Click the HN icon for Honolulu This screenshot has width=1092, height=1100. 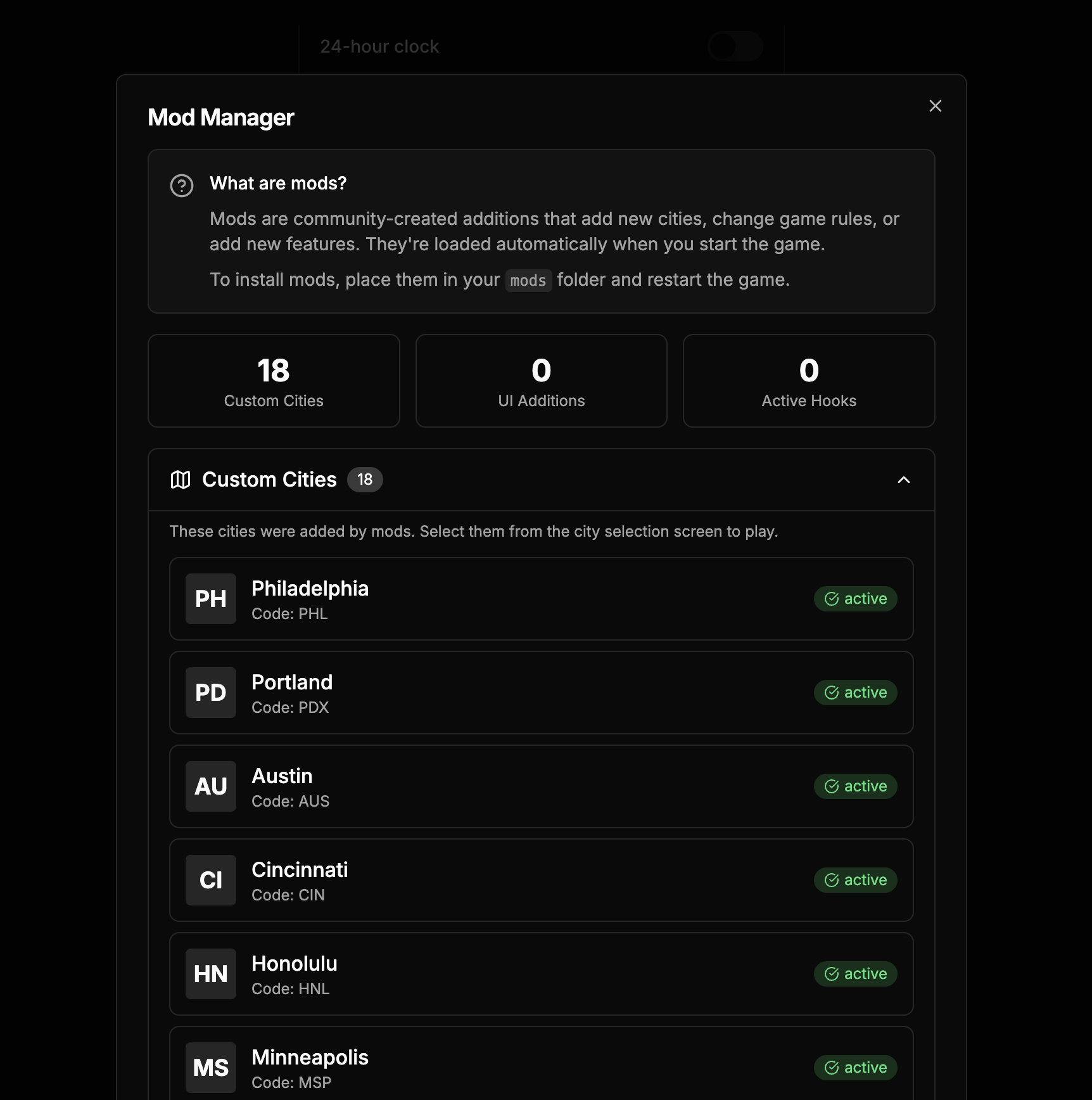210,974
